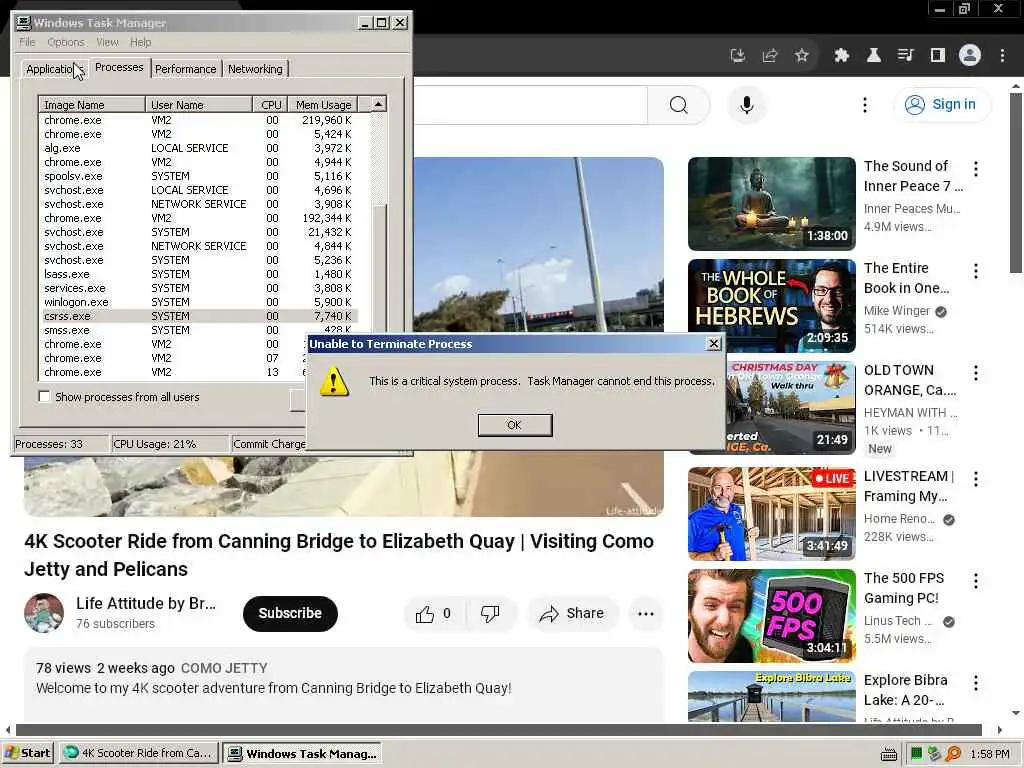The width and height of the screenshot is (1024, 768).
Task: Open options menu for OLD TOWN ORANGE video
Action: click(x=976, y=373)
